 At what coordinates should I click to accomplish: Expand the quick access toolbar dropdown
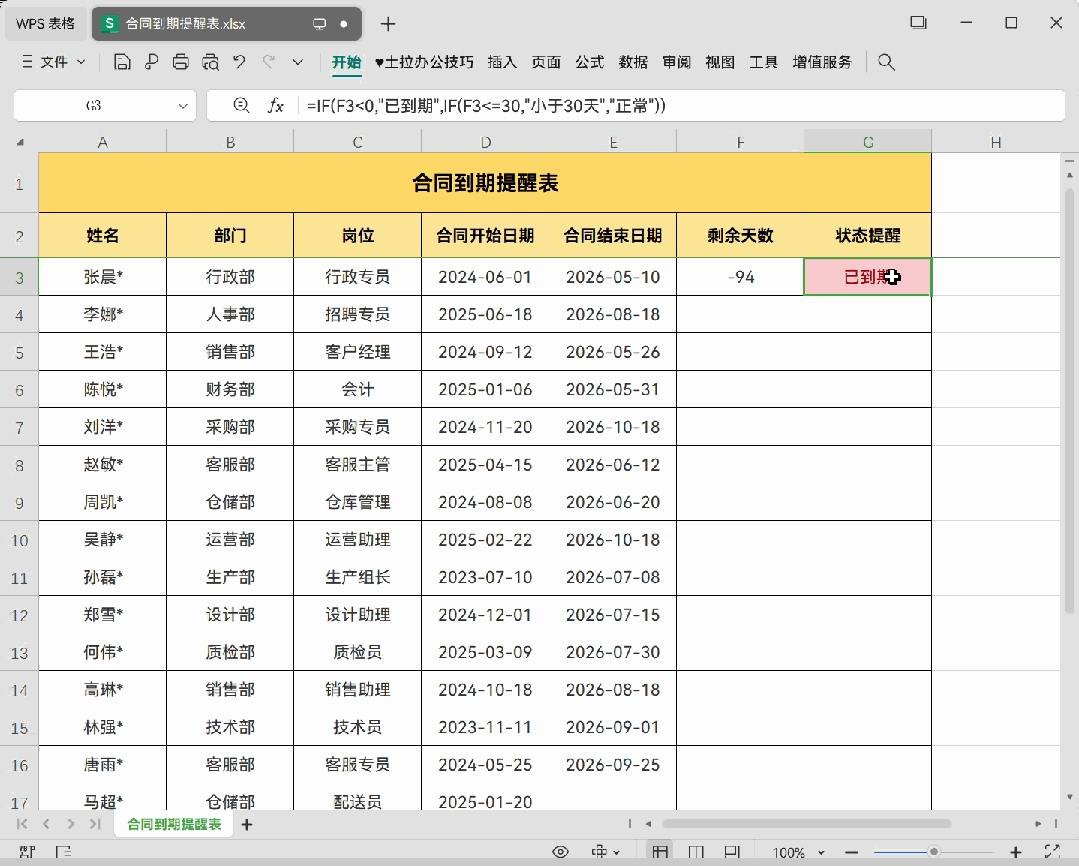click(298, 62)
